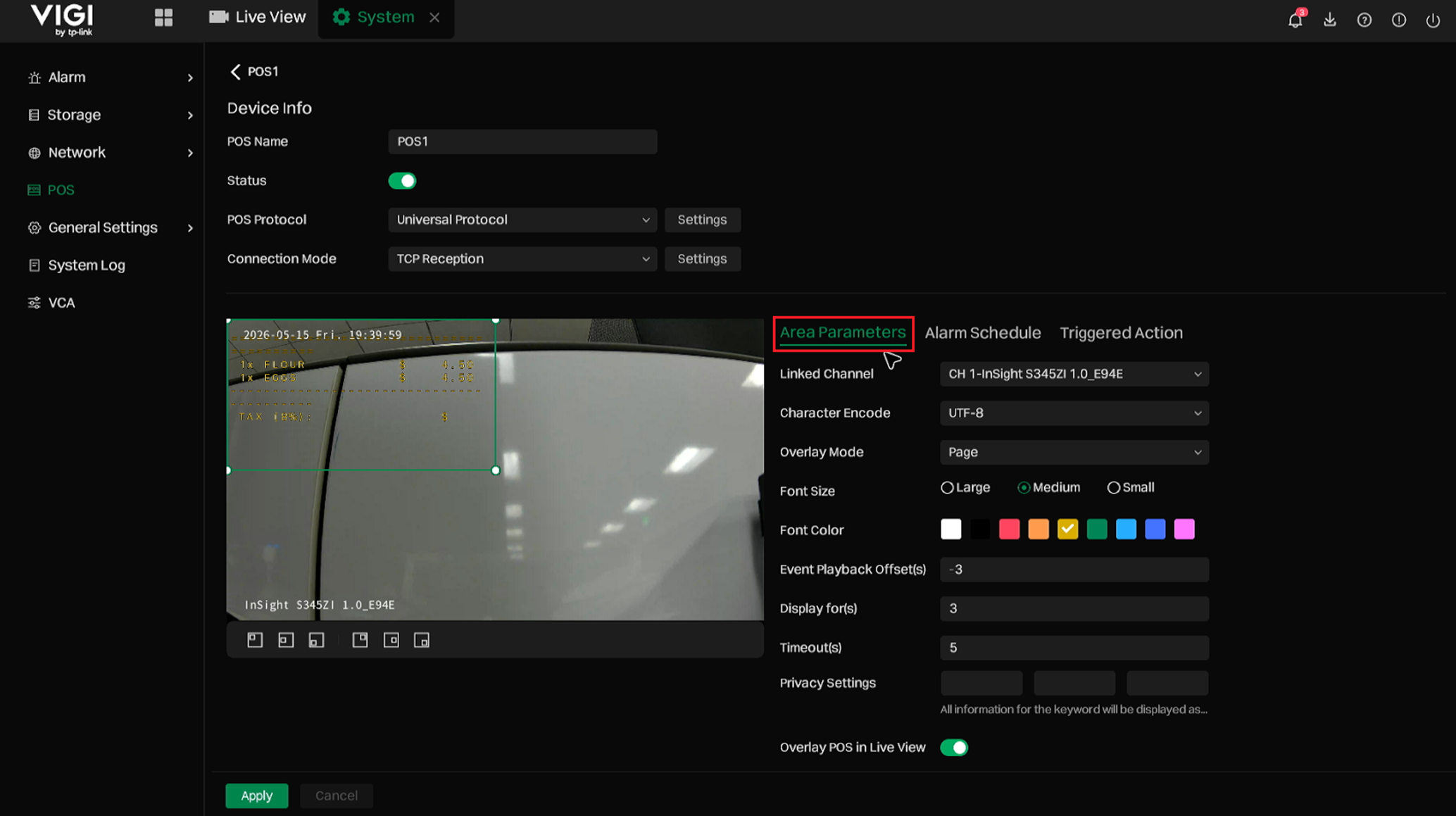Open the help question mark icon
The width and height of the screenshot is (1456, 816).
click(1364, 20)
